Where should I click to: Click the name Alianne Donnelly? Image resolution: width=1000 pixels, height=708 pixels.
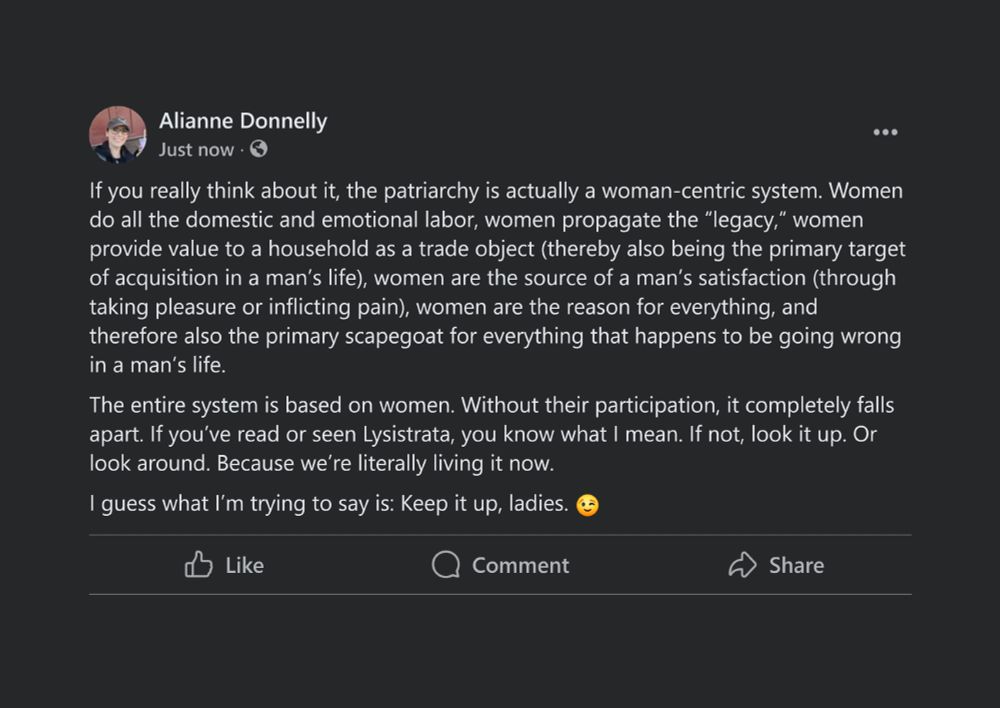243,120
